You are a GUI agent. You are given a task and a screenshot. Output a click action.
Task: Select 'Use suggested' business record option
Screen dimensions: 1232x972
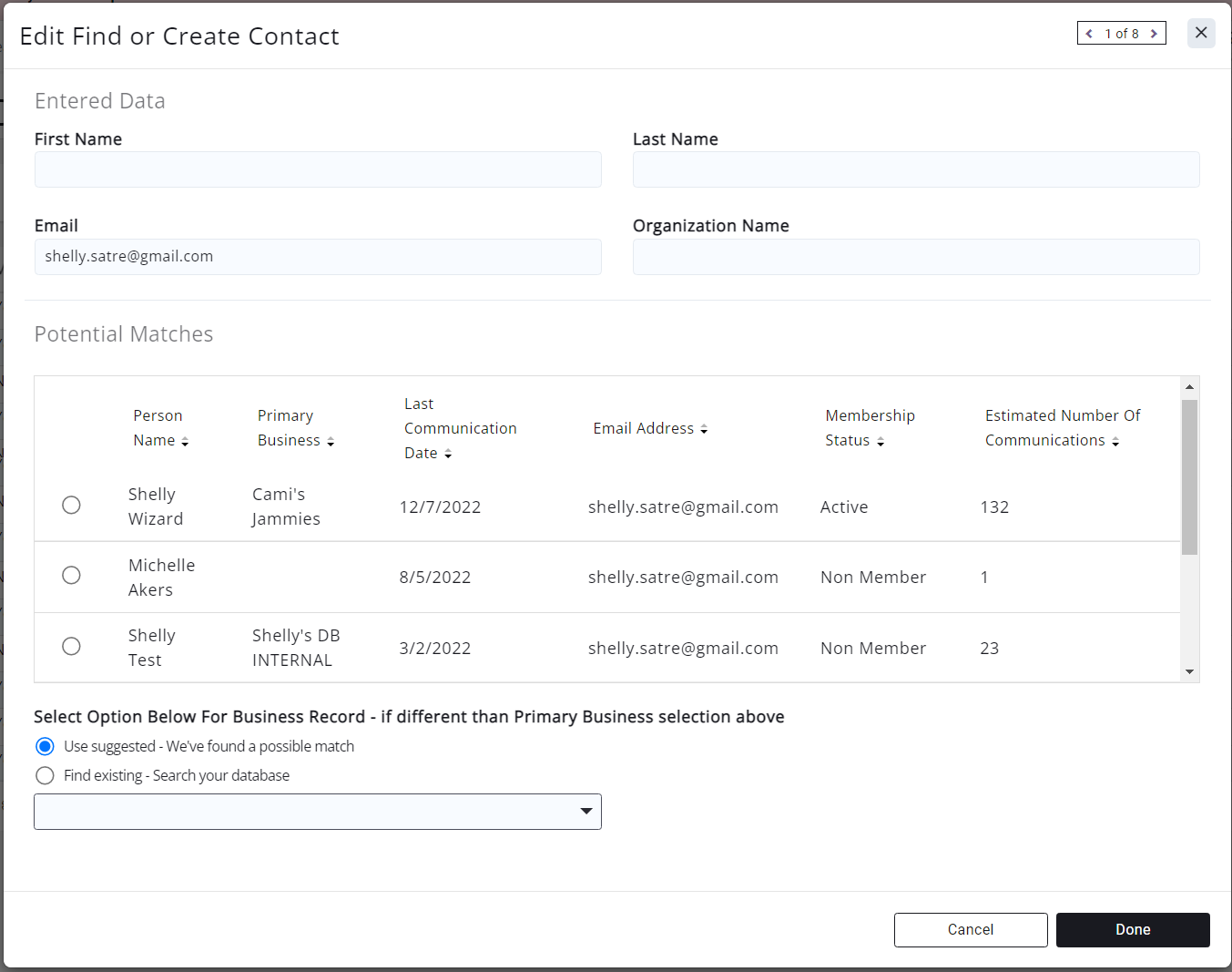45,747
